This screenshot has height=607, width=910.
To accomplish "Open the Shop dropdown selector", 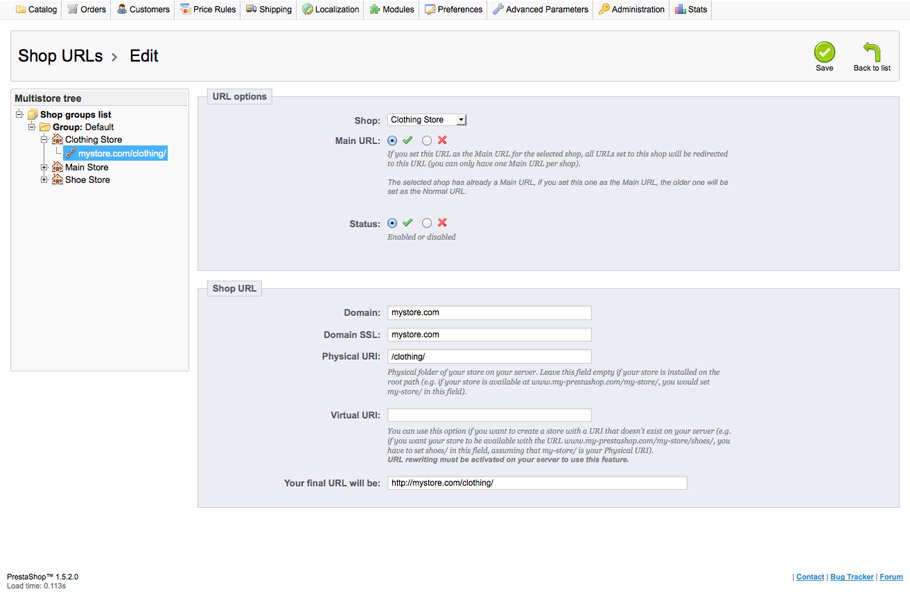I will coord(427,120).
